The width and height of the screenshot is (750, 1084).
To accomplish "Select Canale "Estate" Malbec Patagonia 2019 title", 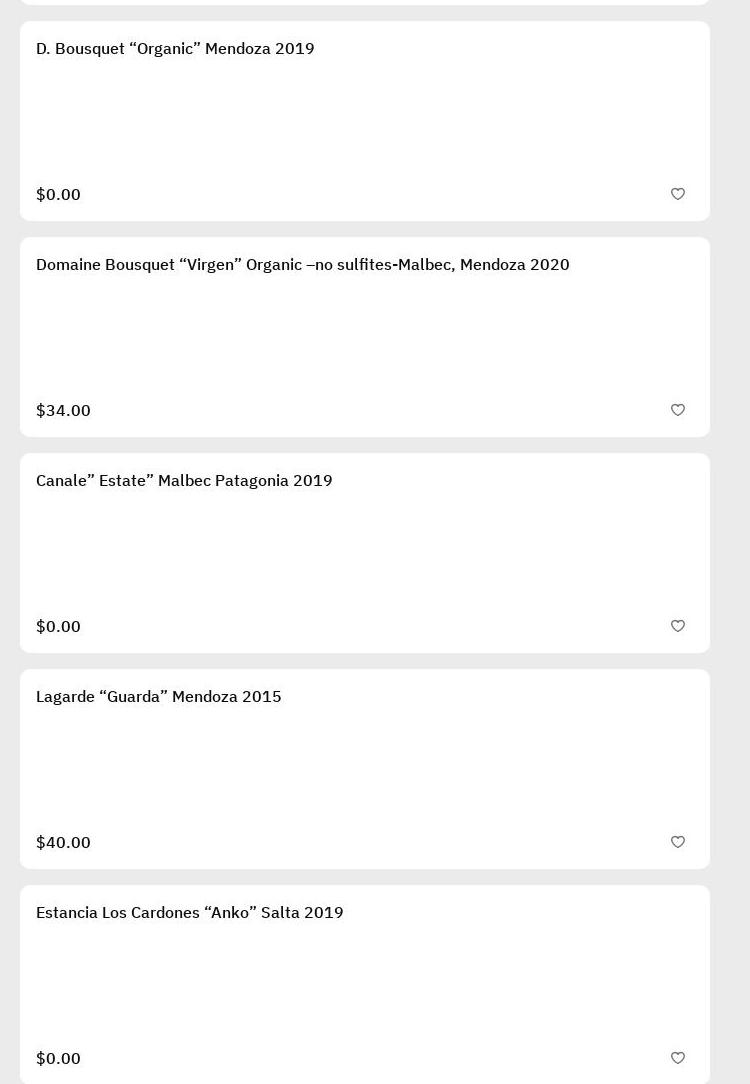I will click(x=184, y=481).
